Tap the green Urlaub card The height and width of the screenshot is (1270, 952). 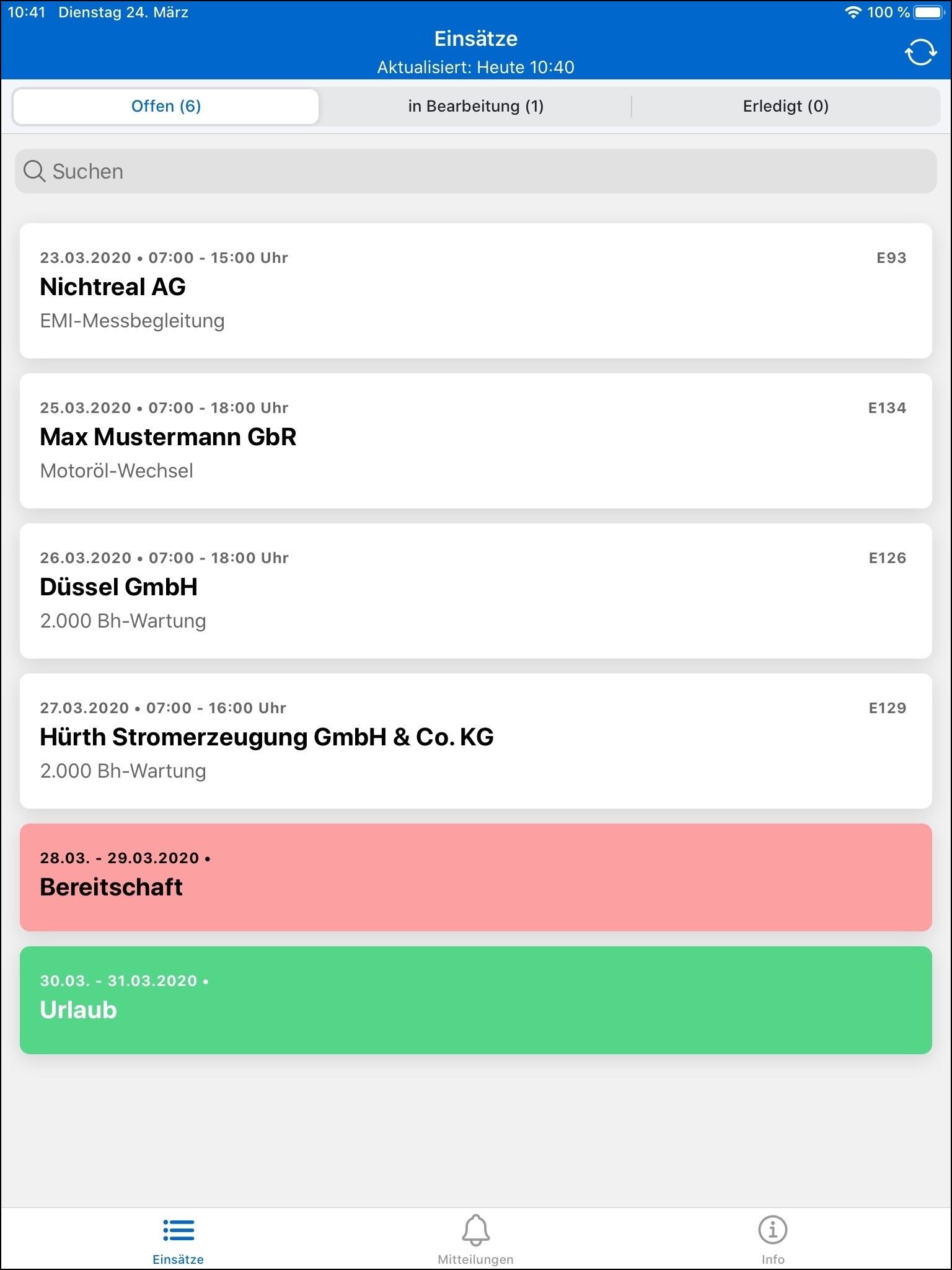pyautogui.click(x=475, y=1000)
